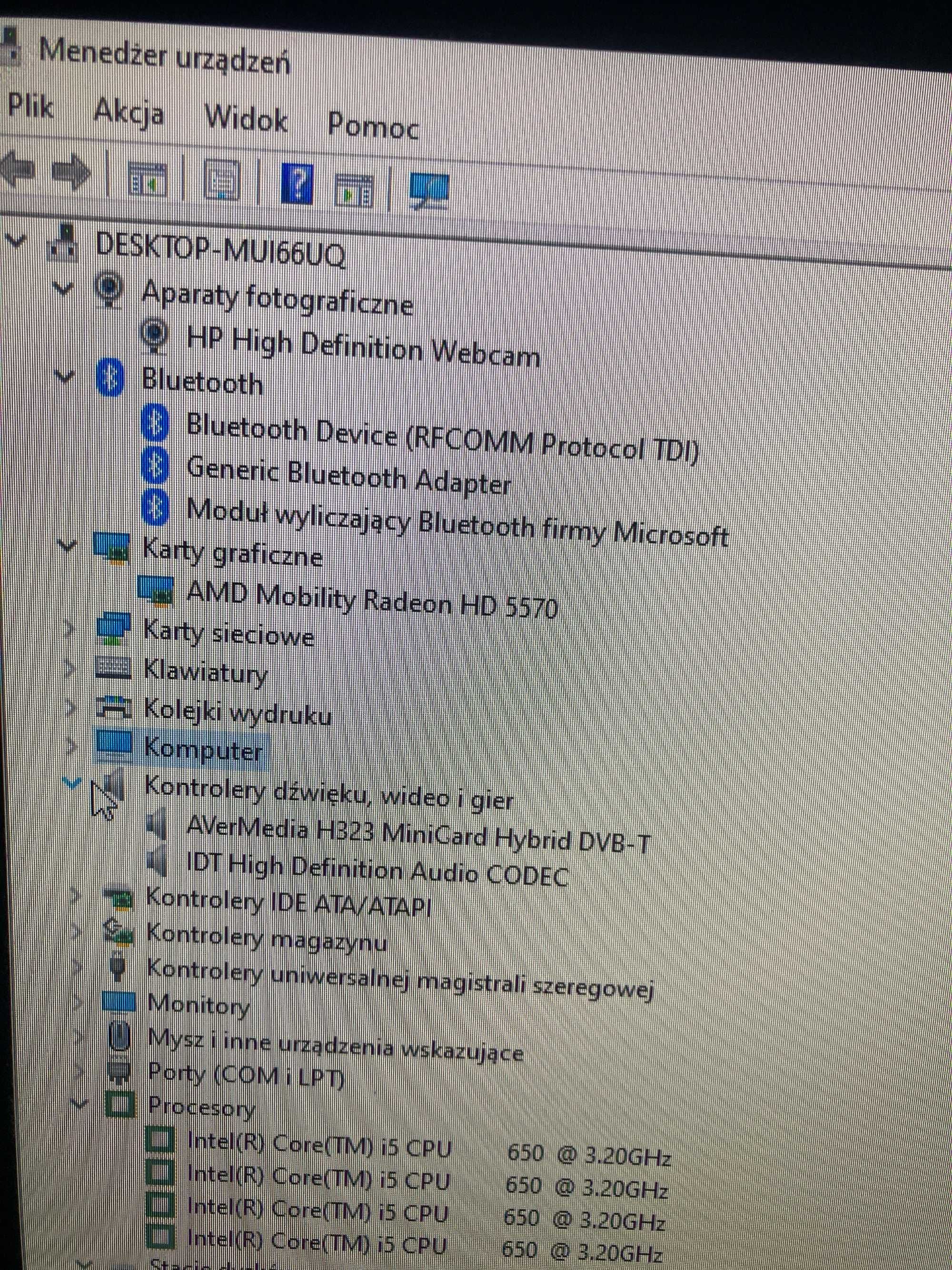Screen dimensions: 952x1270
Task: Expand the Kolejki wydruku category
Action: pyautogui.click(x=70, y=707)
